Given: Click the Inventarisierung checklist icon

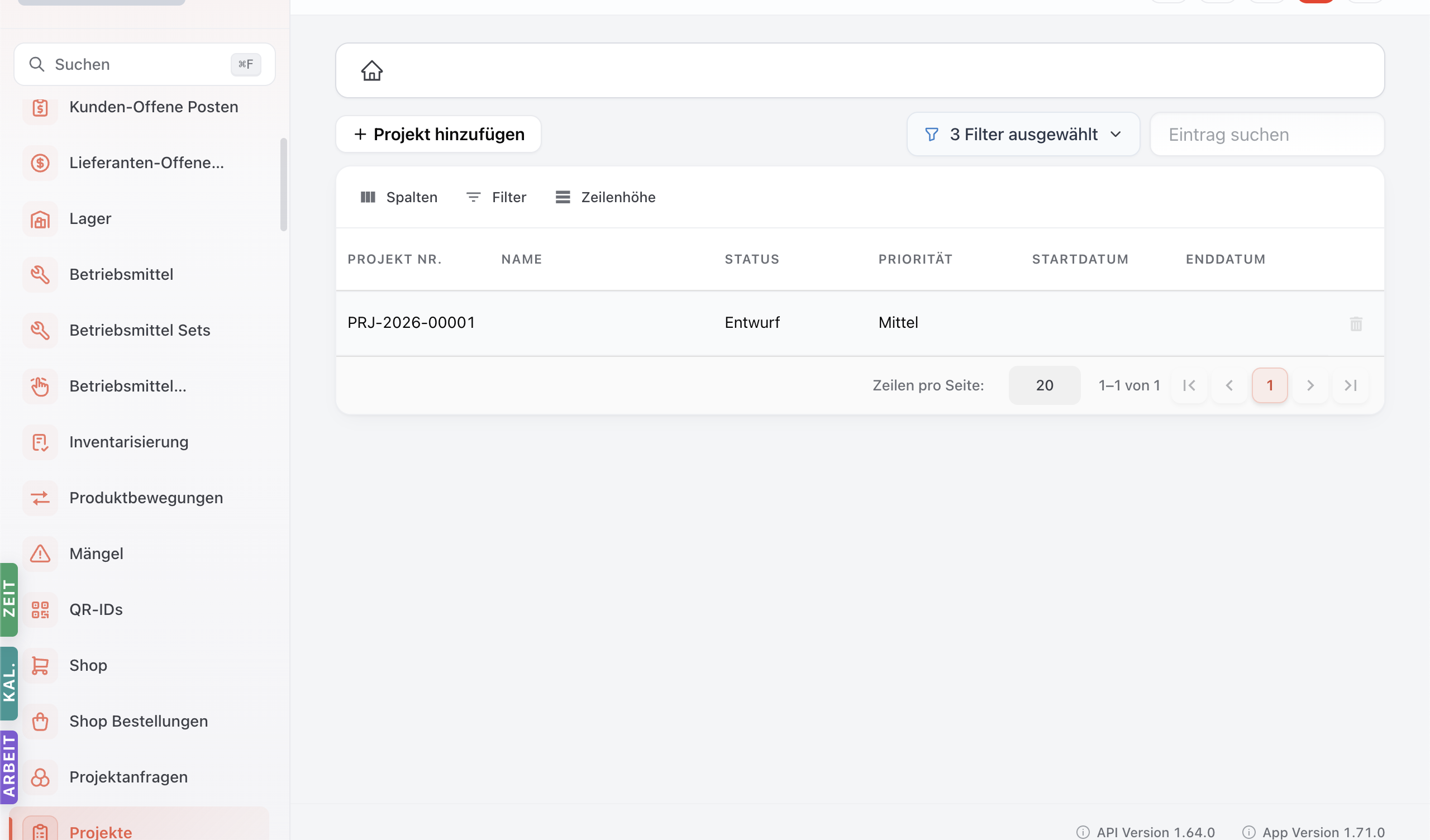Looking at the screenshot, I should coord(40,442).
